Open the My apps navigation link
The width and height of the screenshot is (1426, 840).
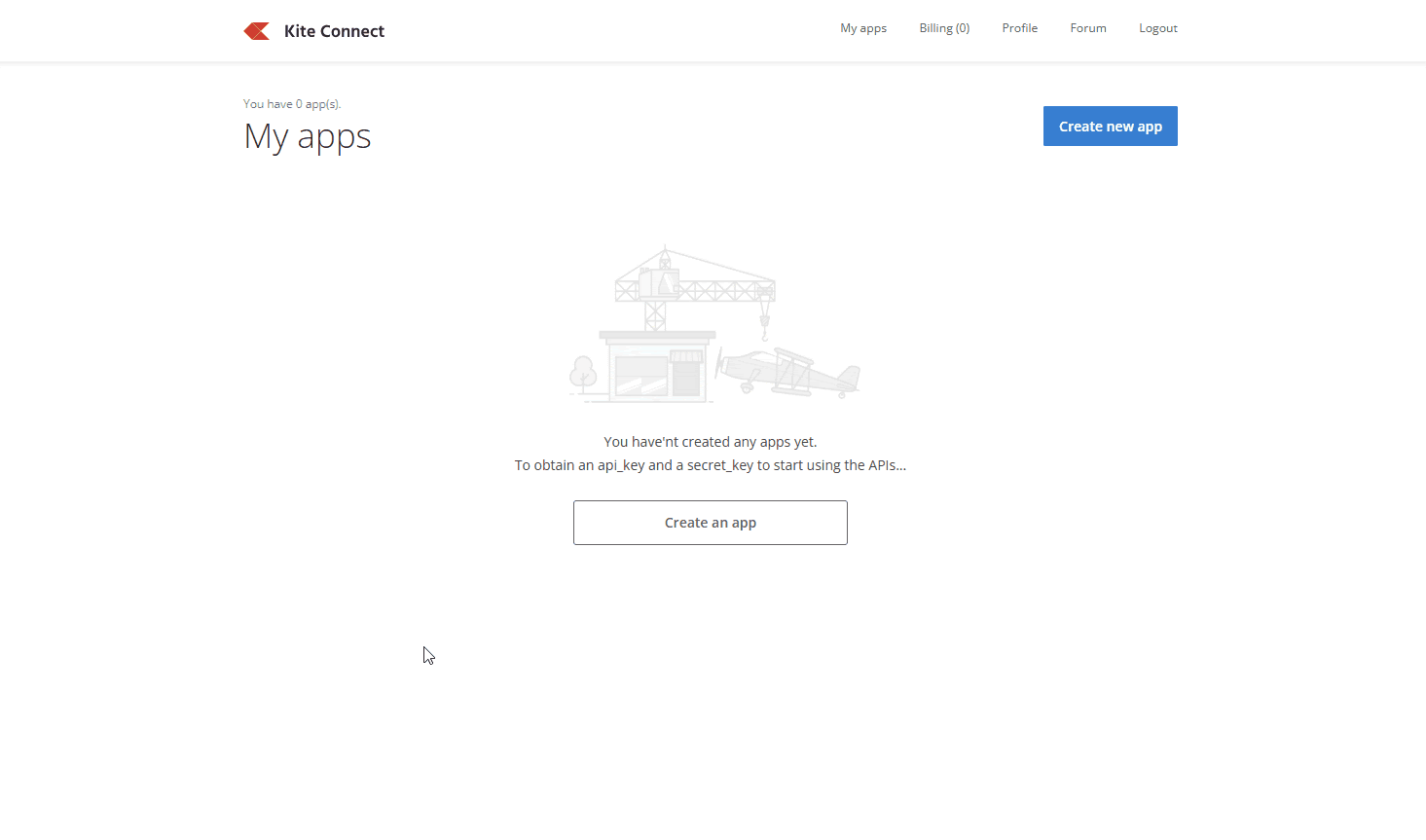pyautogui.click(x=863, y=28)
